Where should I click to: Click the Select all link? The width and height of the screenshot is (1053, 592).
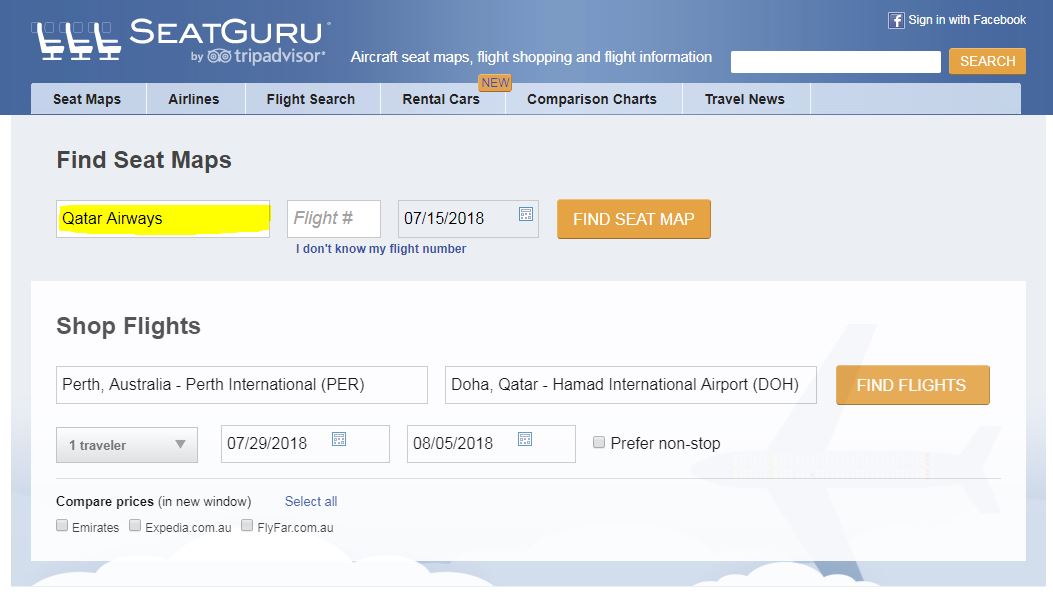click(x=311, y=501)
